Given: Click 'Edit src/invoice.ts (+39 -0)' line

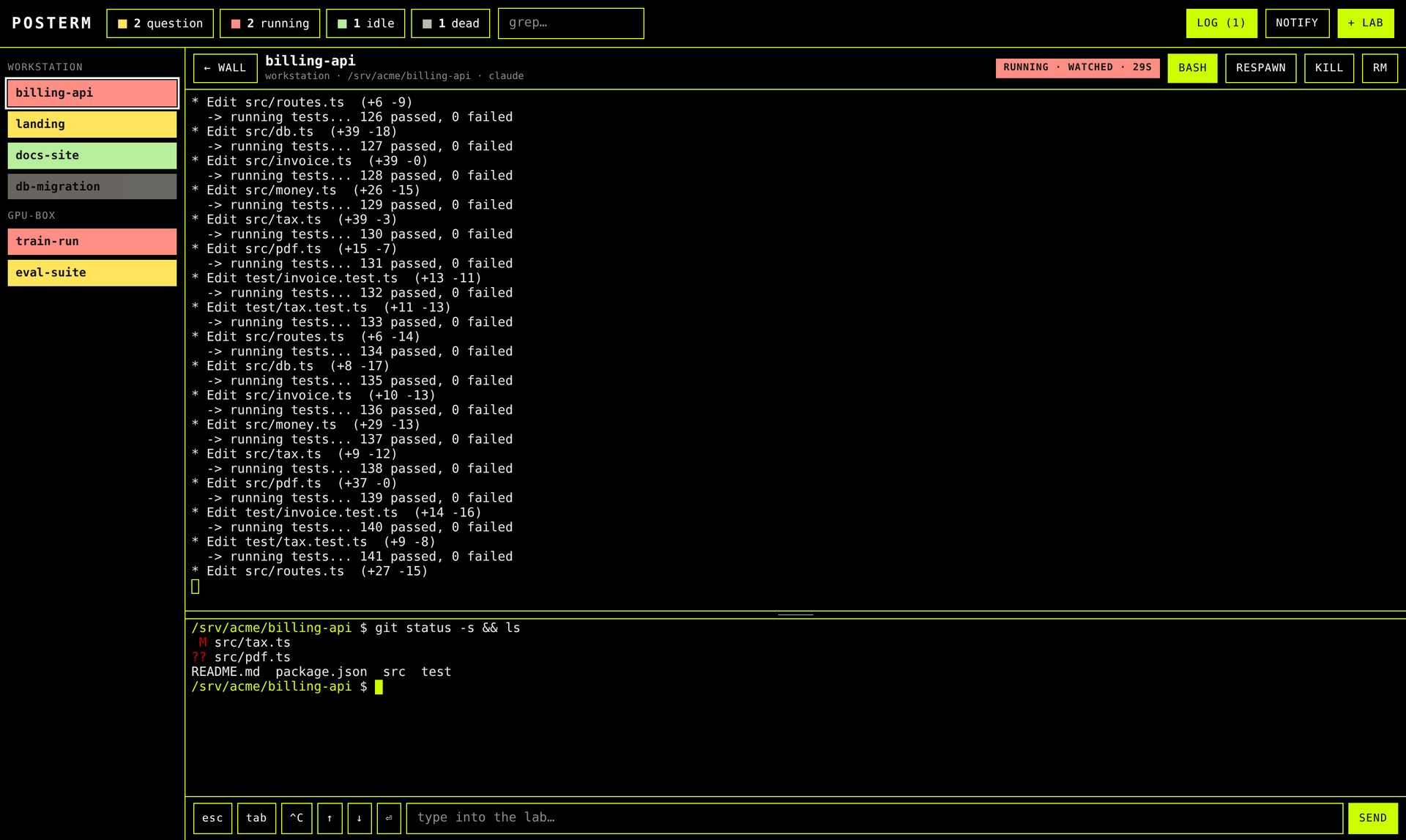Looking at the screenshot, I should pos(310,161).
